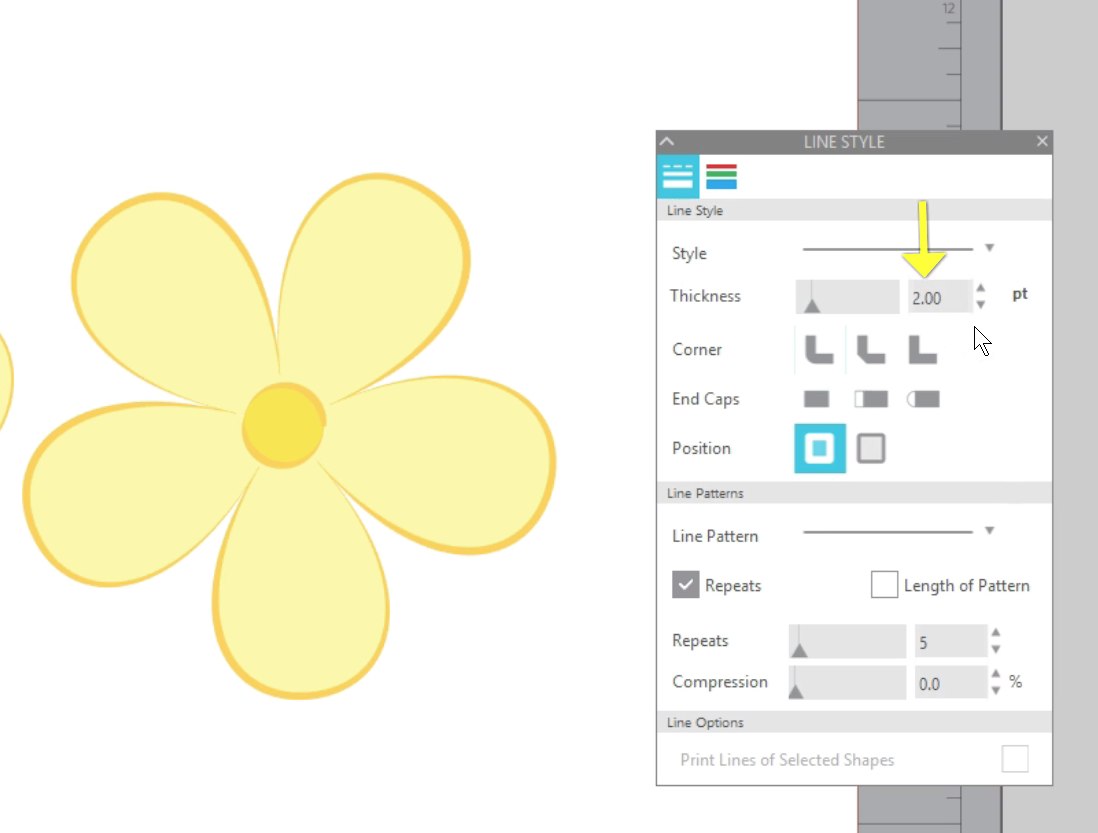Click the Compression value field showing 0.0
Image resolution: width=1098 pixels, height=833 pixels.
click(x=950, y=682)
